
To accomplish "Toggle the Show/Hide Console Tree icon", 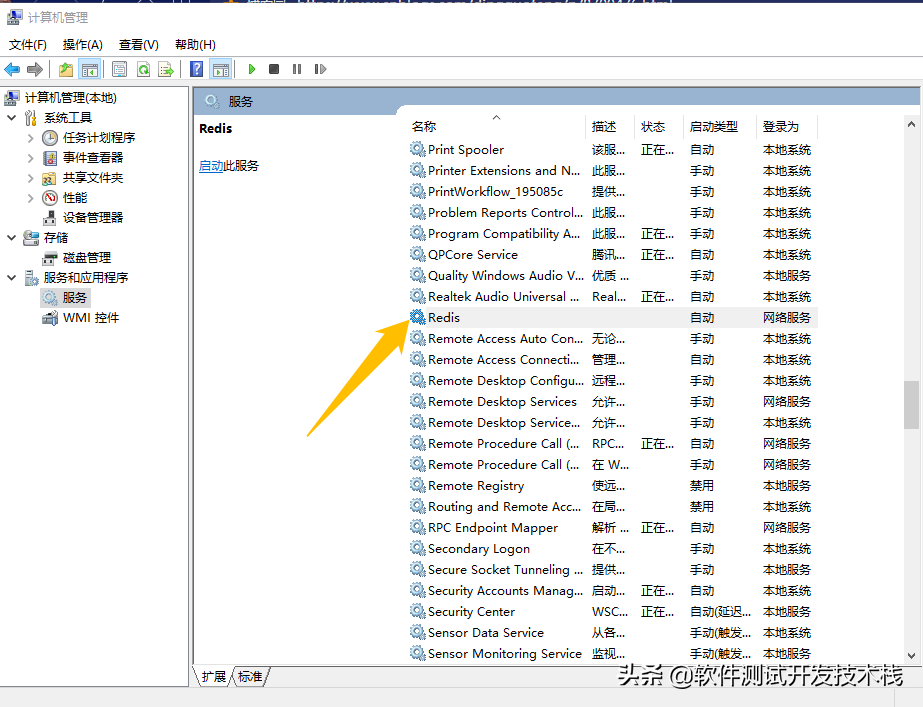I will pyautogui.click(x=90, y=69).
